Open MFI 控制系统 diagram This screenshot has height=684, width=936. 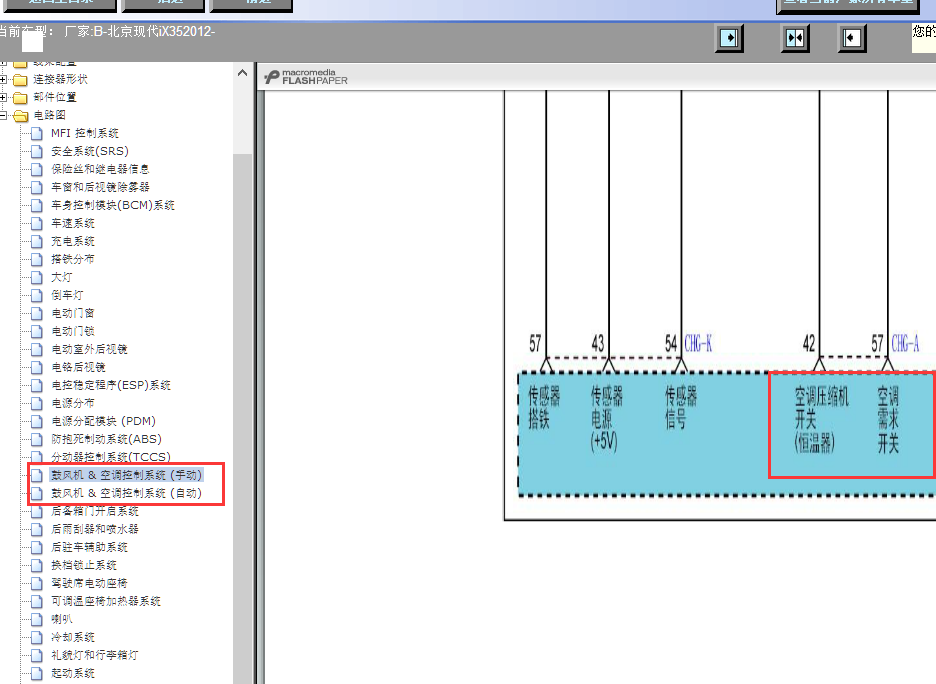point(85,133)
